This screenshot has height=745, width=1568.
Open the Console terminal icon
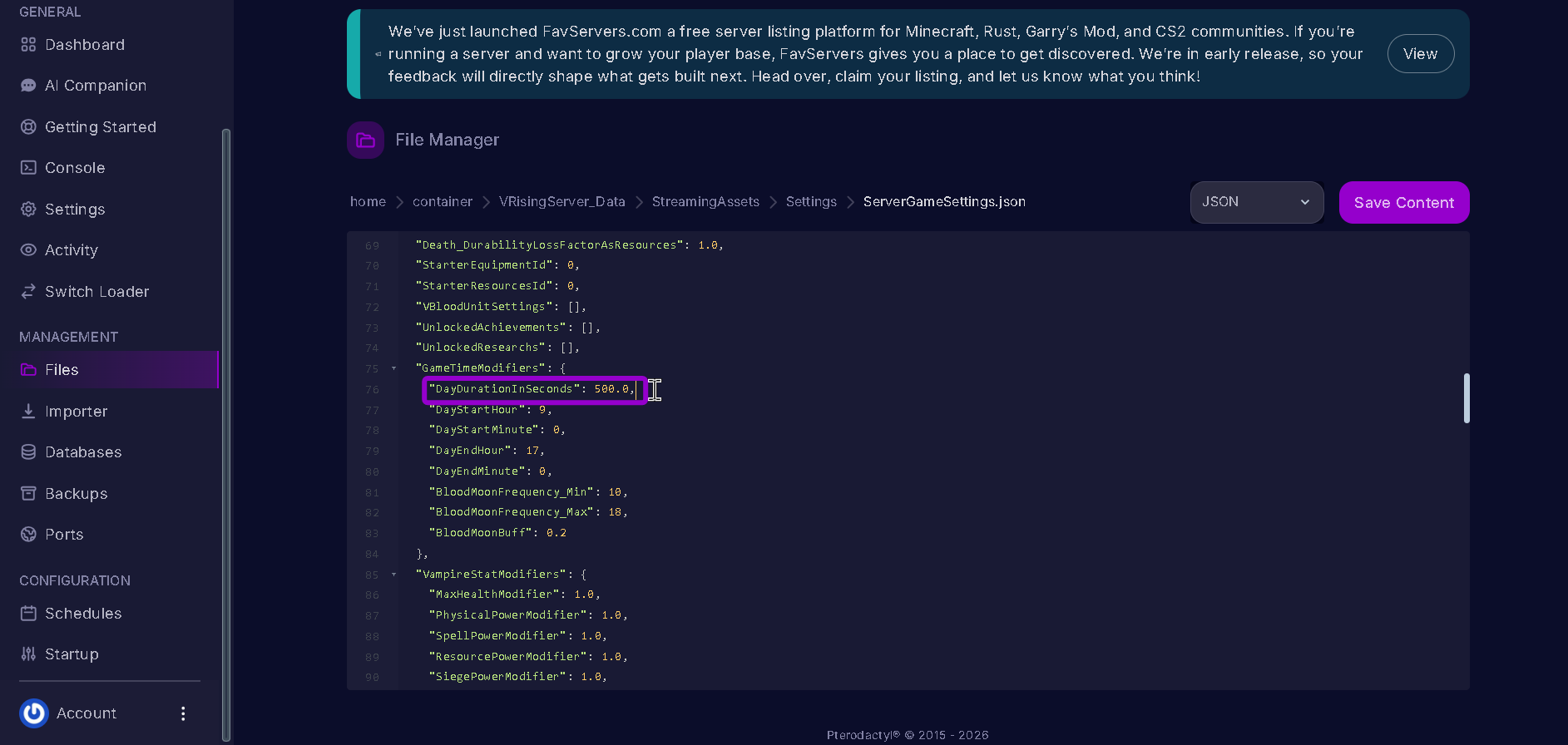coord(28,168)
